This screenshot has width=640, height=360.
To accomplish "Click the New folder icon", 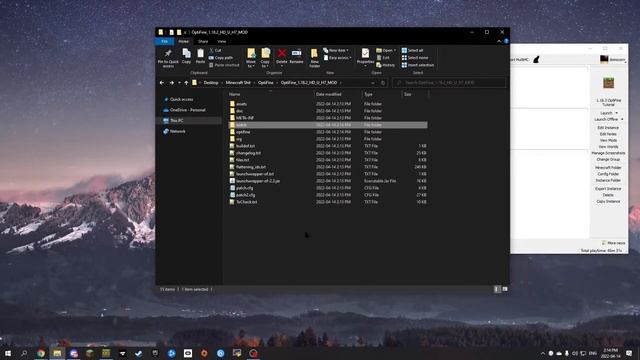I will pyautogui.click(x=314, y=54).
